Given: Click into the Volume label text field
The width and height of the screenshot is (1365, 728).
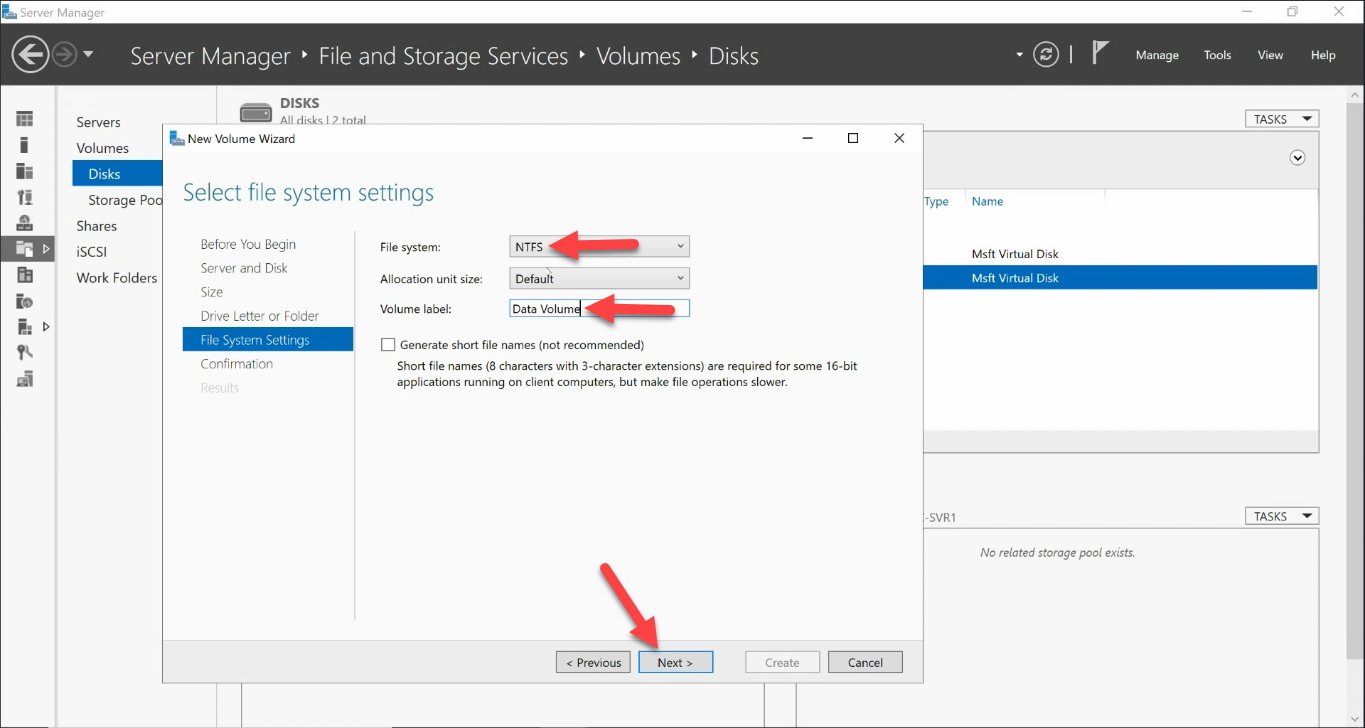Looking at the screenshot, I should [599, 309].
